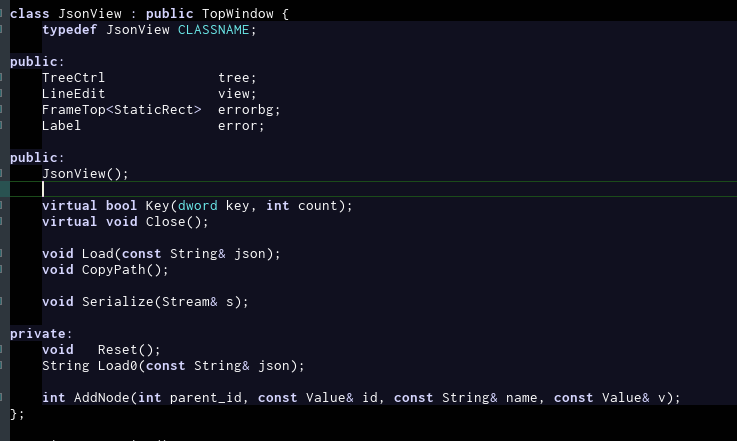This screenshot has height=441, width=737.
Task: Click the private access specifier
Action: click(x=37, y=334)
